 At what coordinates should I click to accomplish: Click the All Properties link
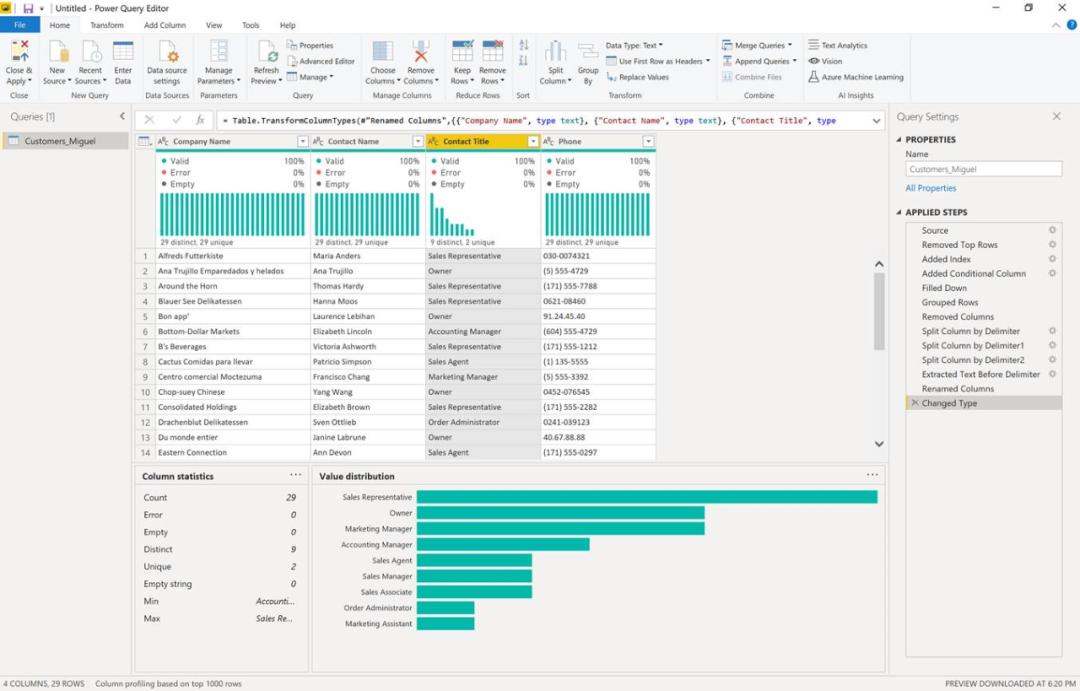click(931, 187)
